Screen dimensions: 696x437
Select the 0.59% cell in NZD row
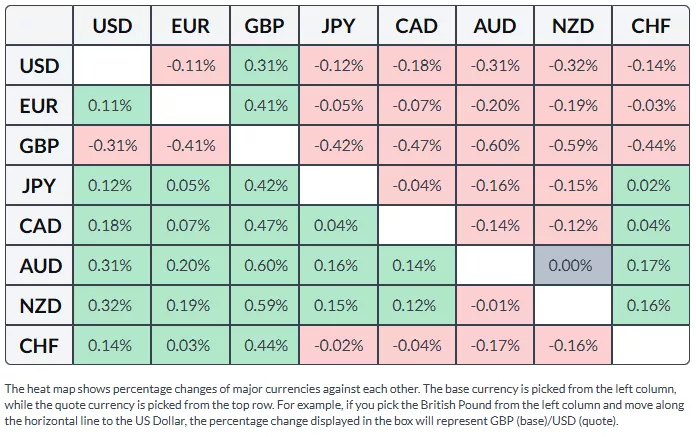coord(265,306)
